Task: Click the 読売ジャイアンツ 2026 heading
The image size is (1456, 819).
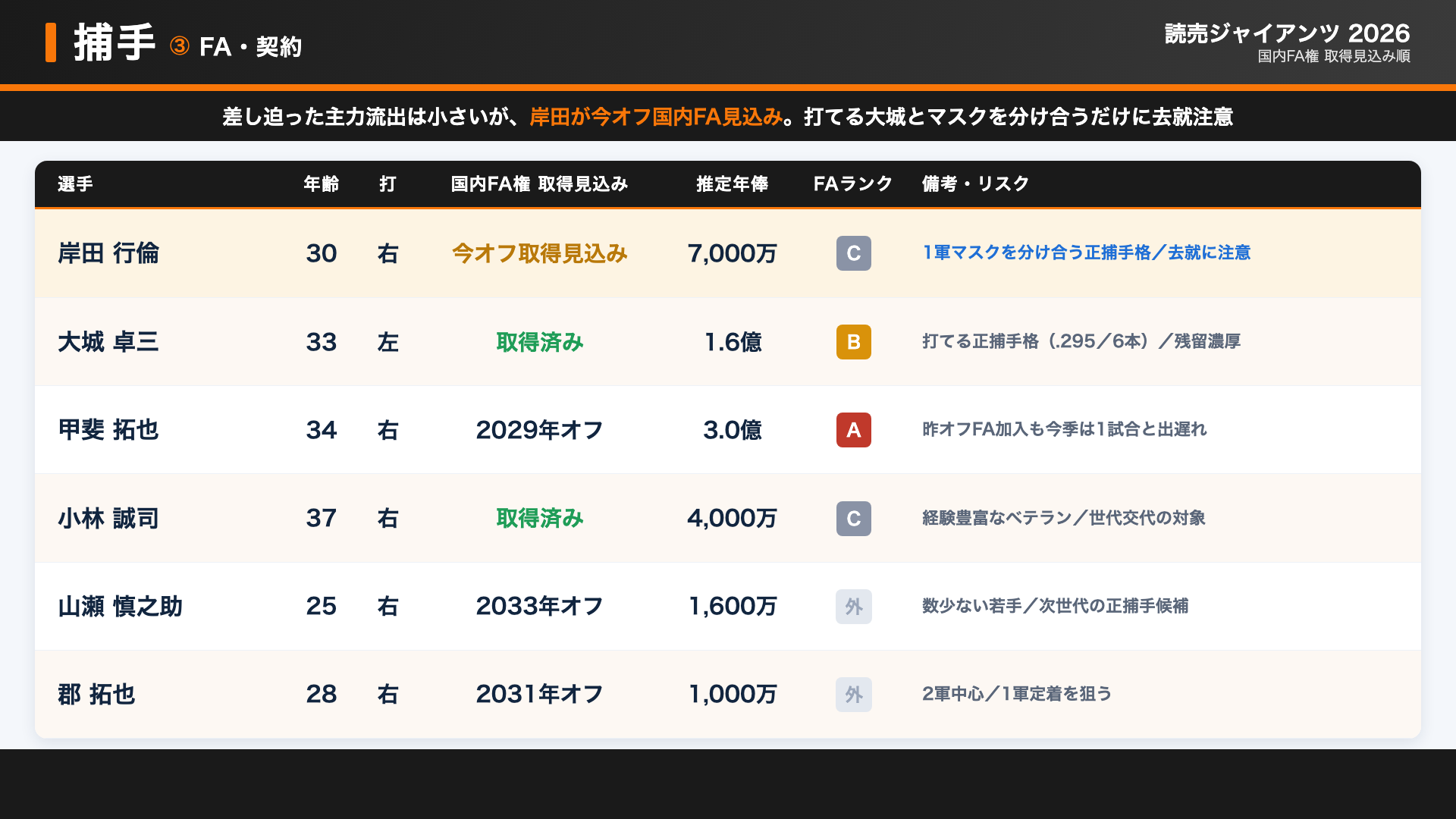Action: point(1287,33)
